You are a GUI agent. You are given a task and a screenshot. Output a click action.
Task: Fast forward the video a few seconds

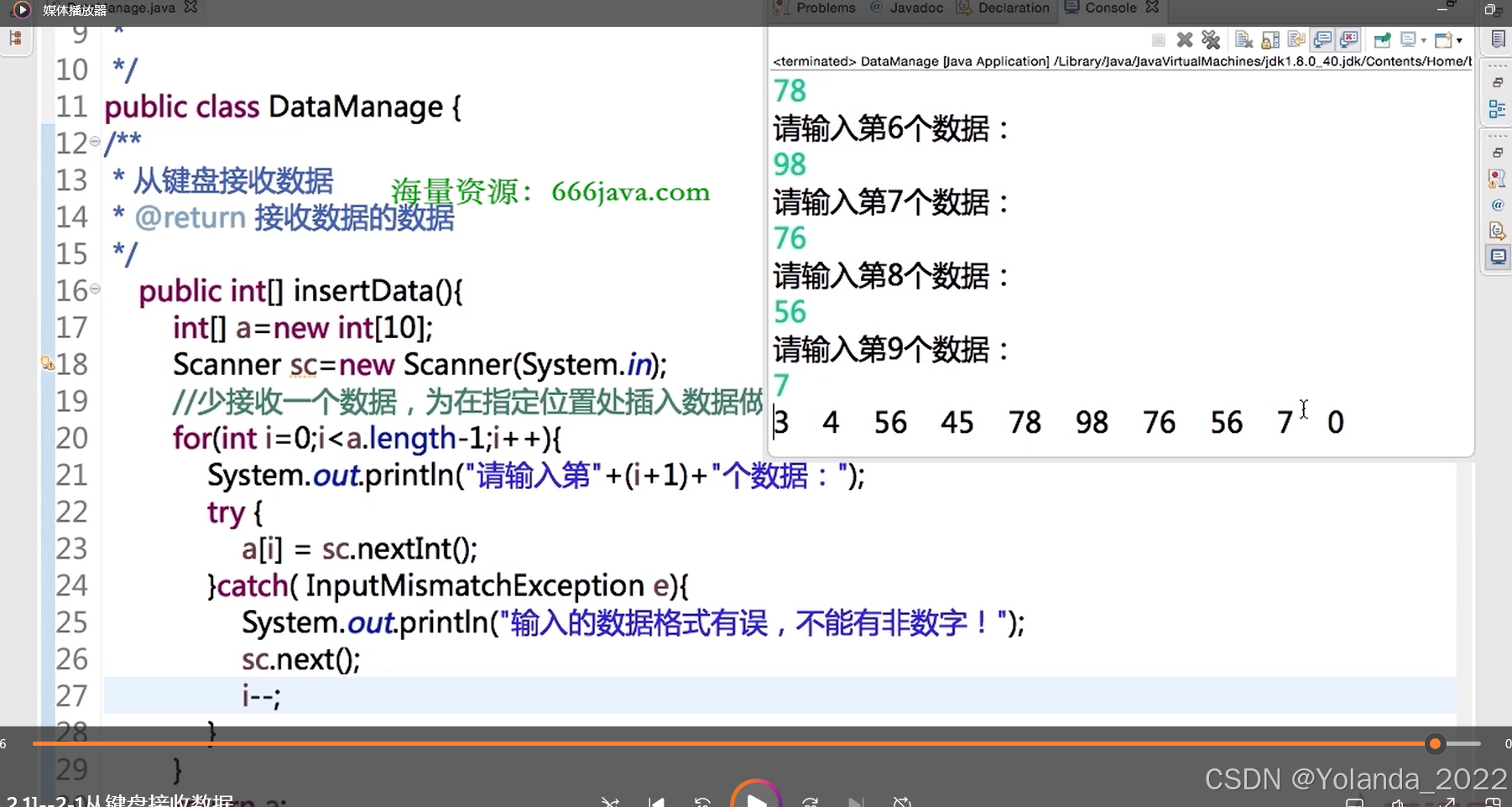(x=810, y=803)
